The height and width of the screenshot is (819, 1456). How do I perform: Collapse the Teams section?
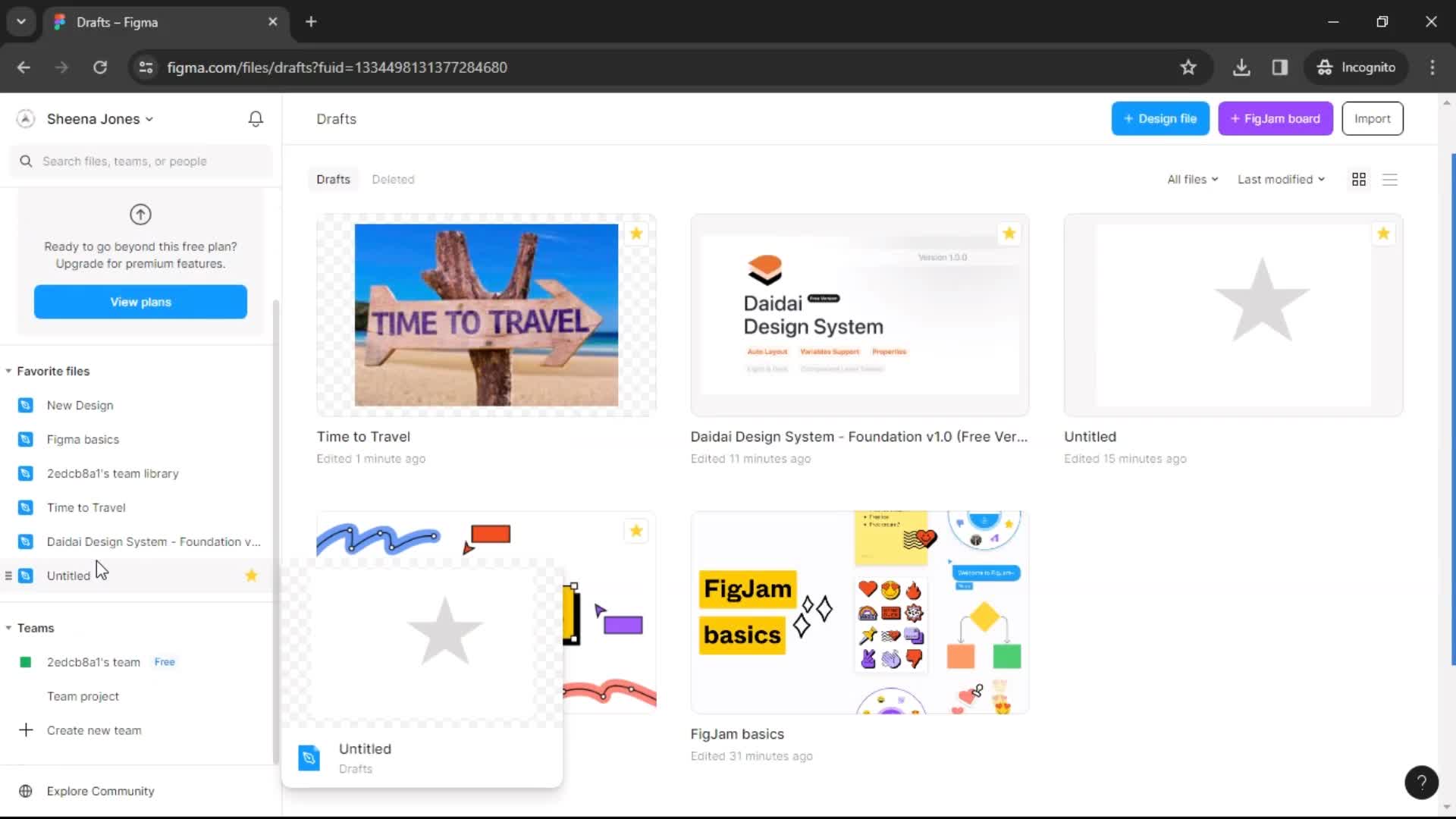8,628
